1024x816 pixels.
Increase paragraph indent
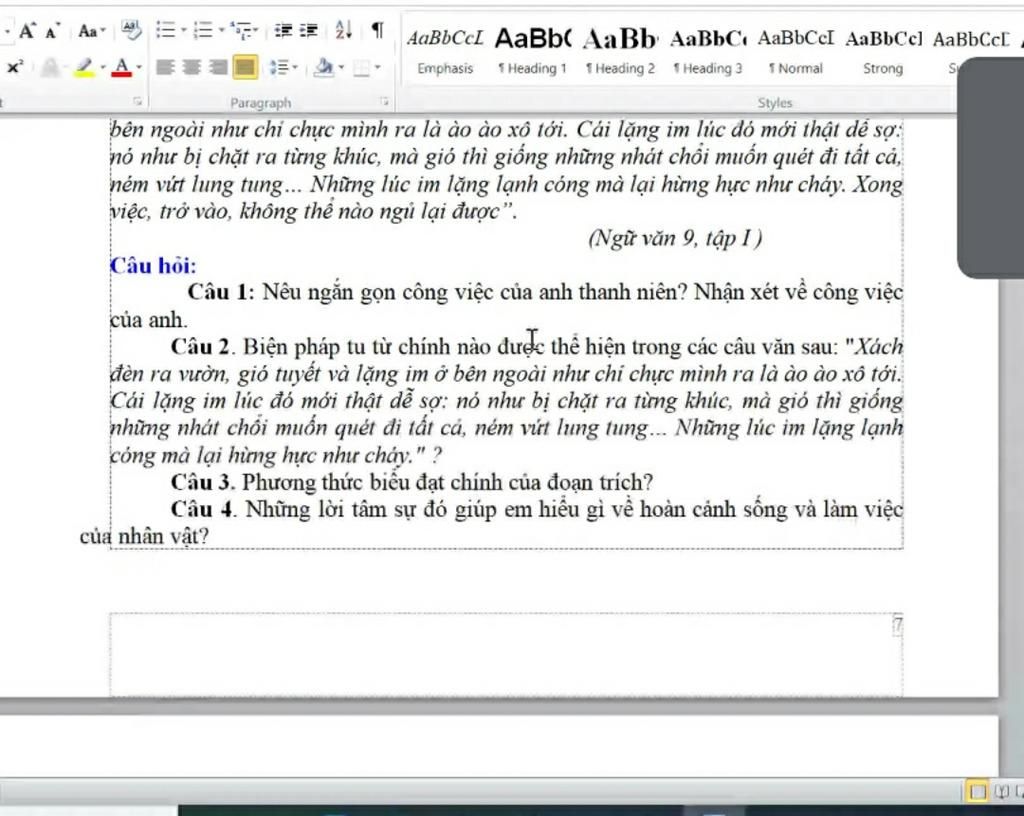[x=308, y=30]
